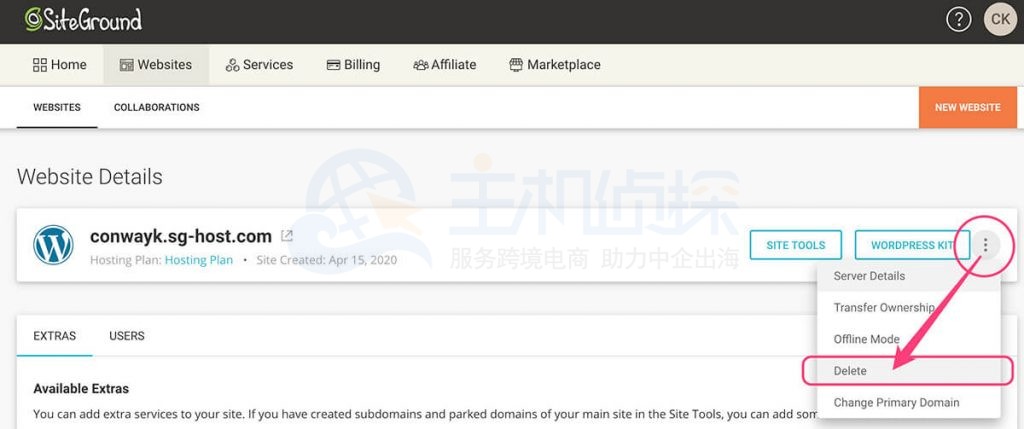Open the help question mark icon
The height and width of the screenshot is (429, 1024).
958,20
